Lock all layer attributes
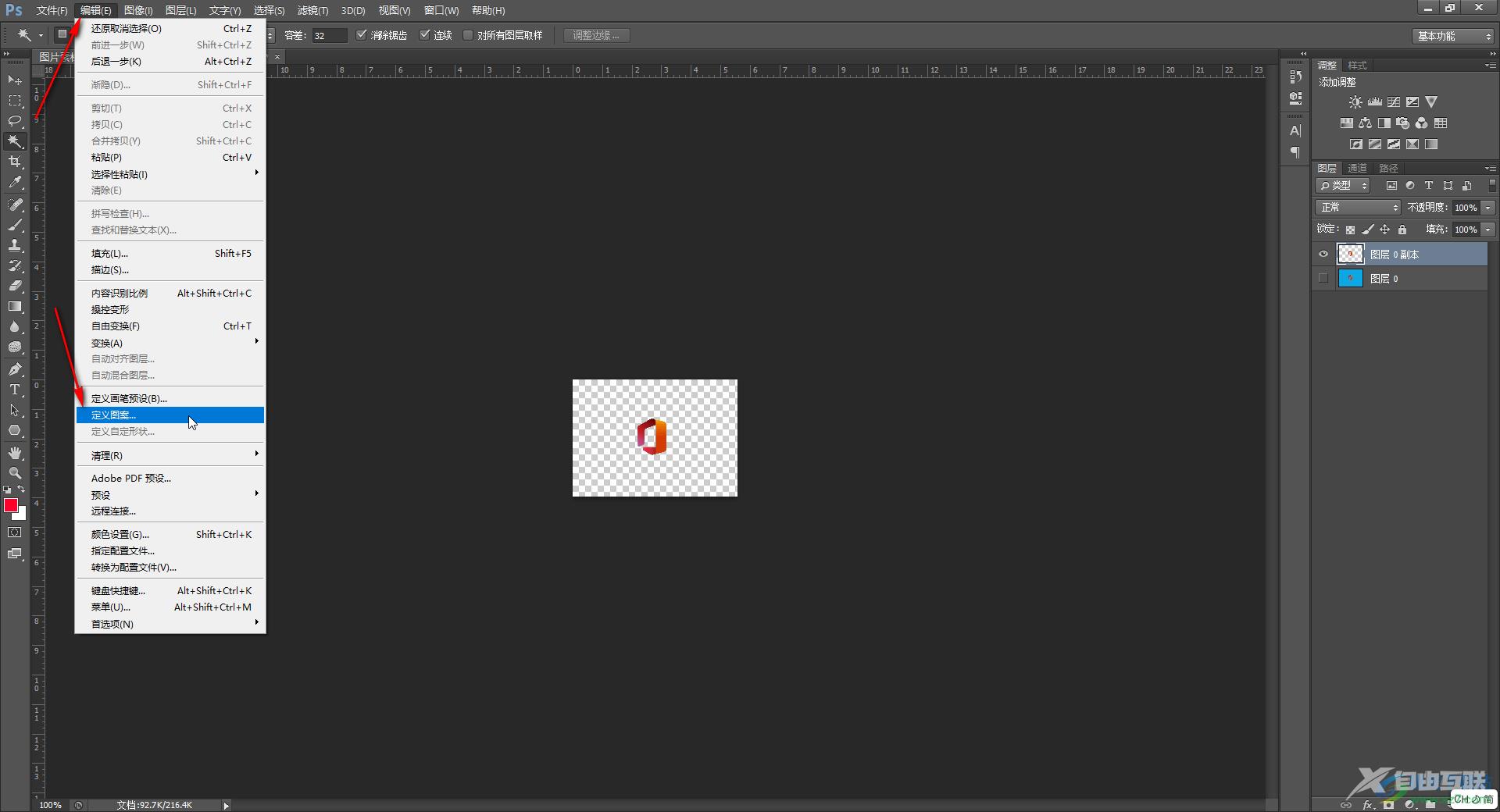 pos(1402,230)
